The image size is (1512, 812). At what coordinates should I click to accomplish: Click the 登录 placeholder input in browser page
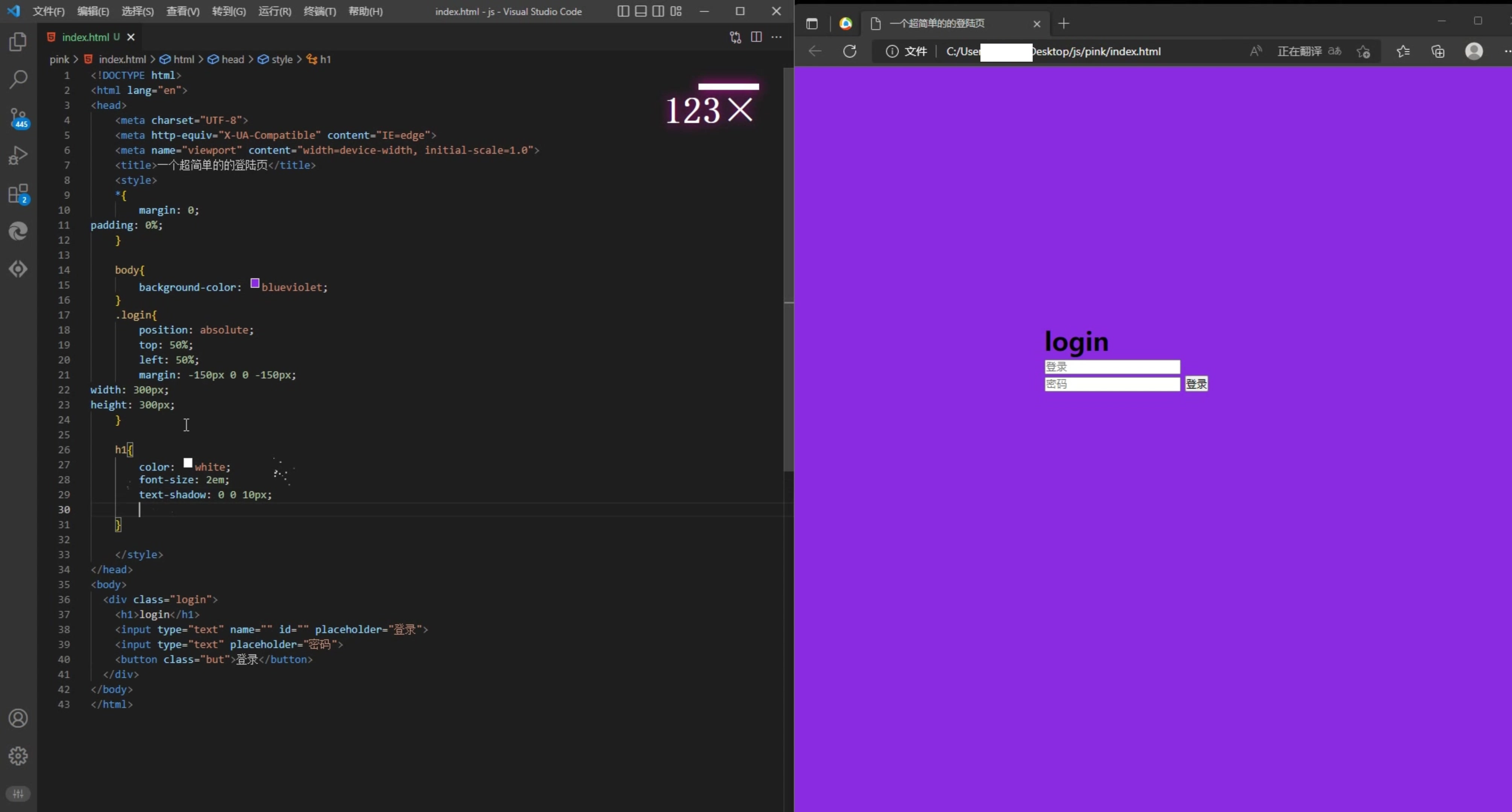click(1112, 367)
